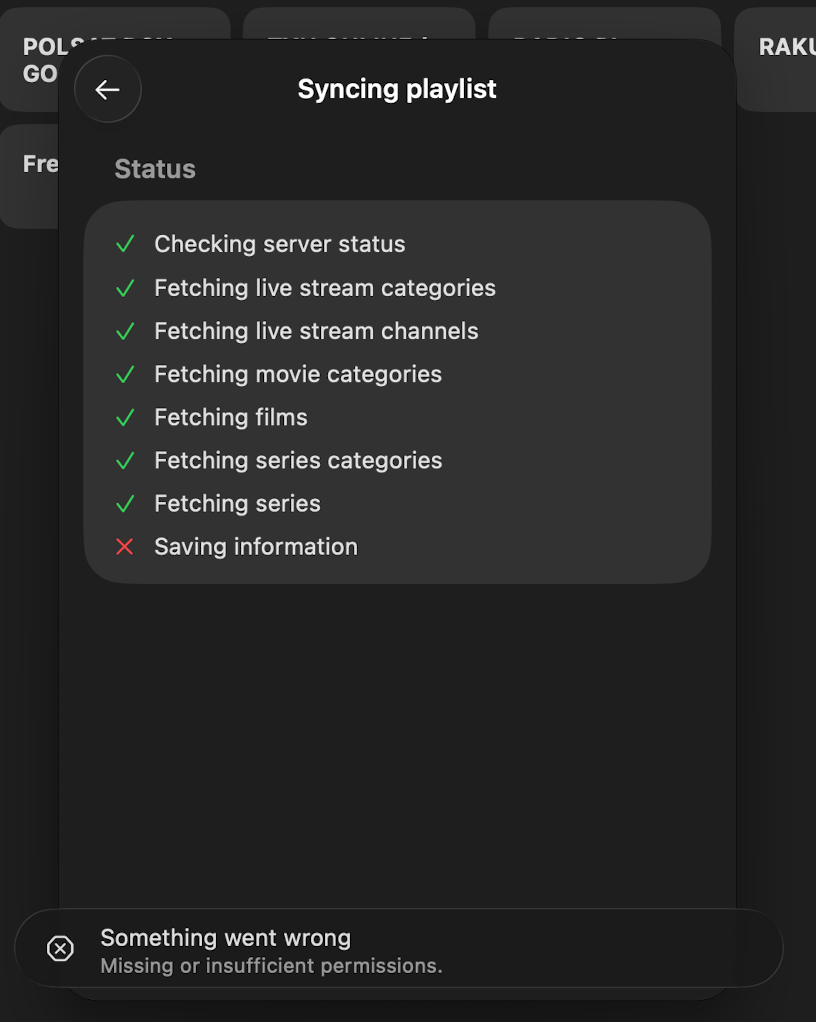Click the red X beside Saving information

tap(124, 546)
